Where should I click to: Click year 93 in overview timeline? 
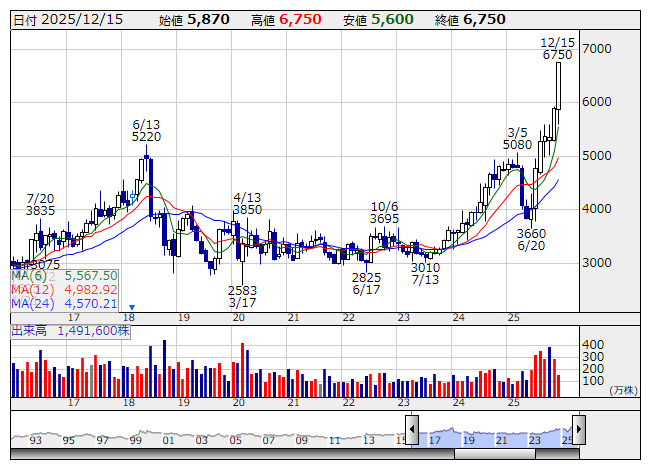36,440
